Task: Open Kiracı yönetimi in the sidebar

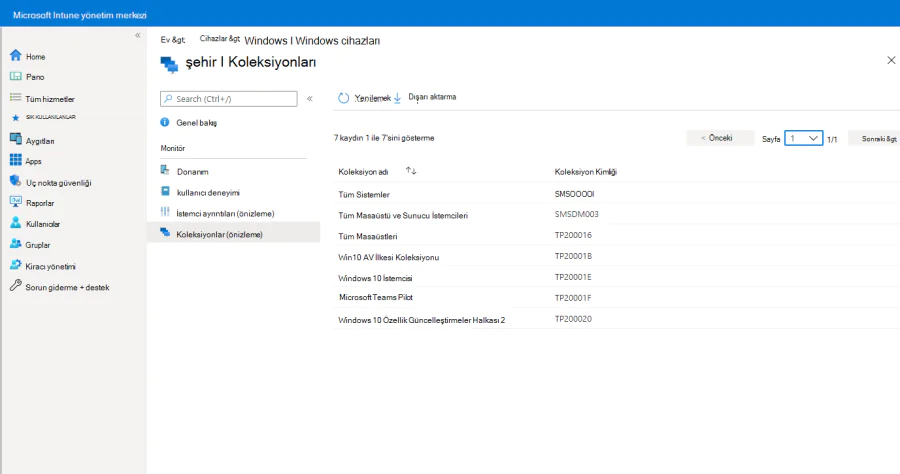Action: (x=51, y=267)
